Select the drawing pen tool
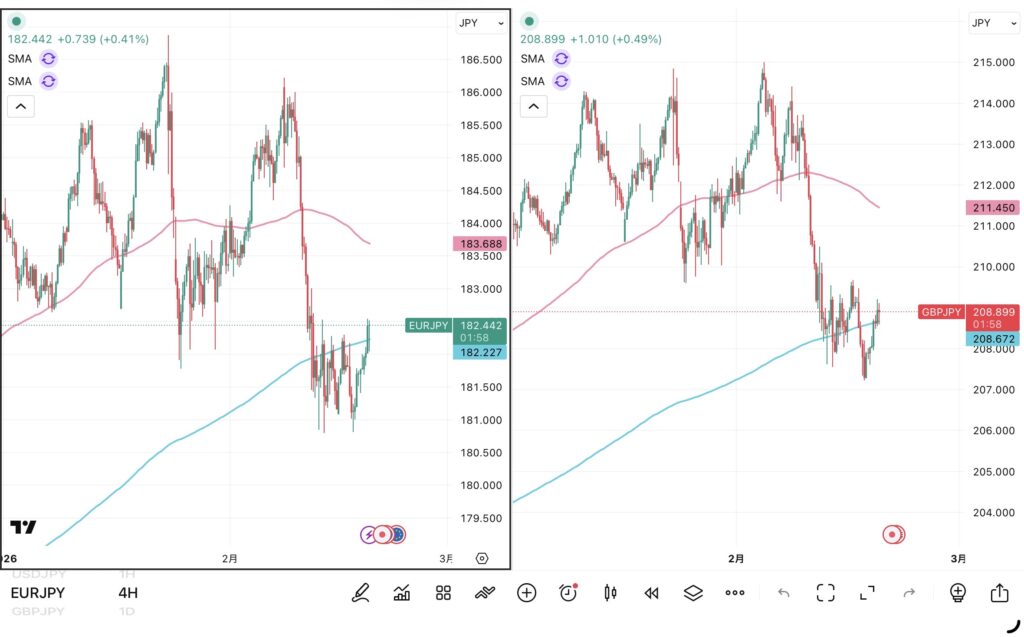Screen dimensions: 1024x637 [360, 593]
